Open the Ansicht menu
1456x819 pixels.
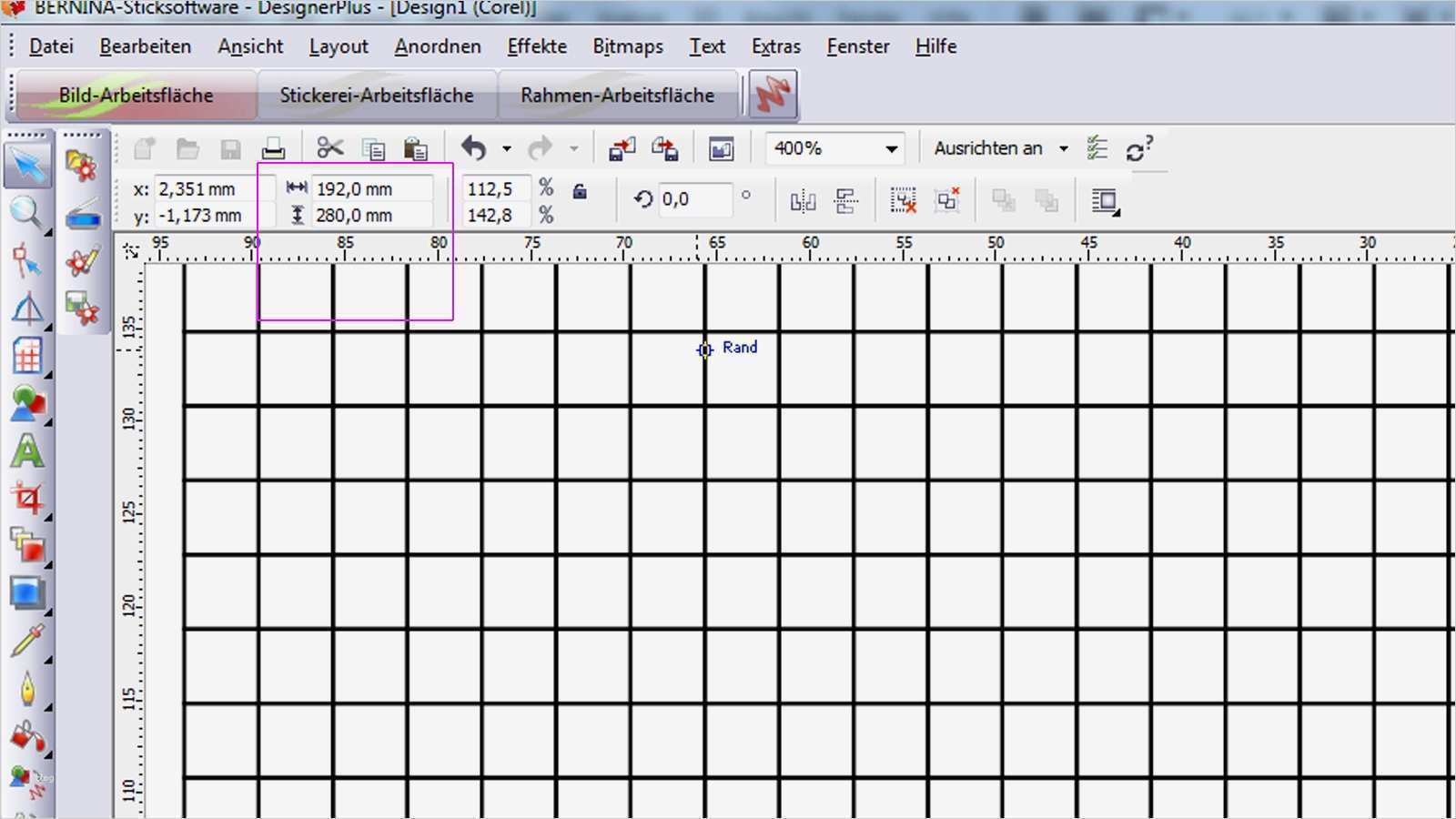(250, 46)
